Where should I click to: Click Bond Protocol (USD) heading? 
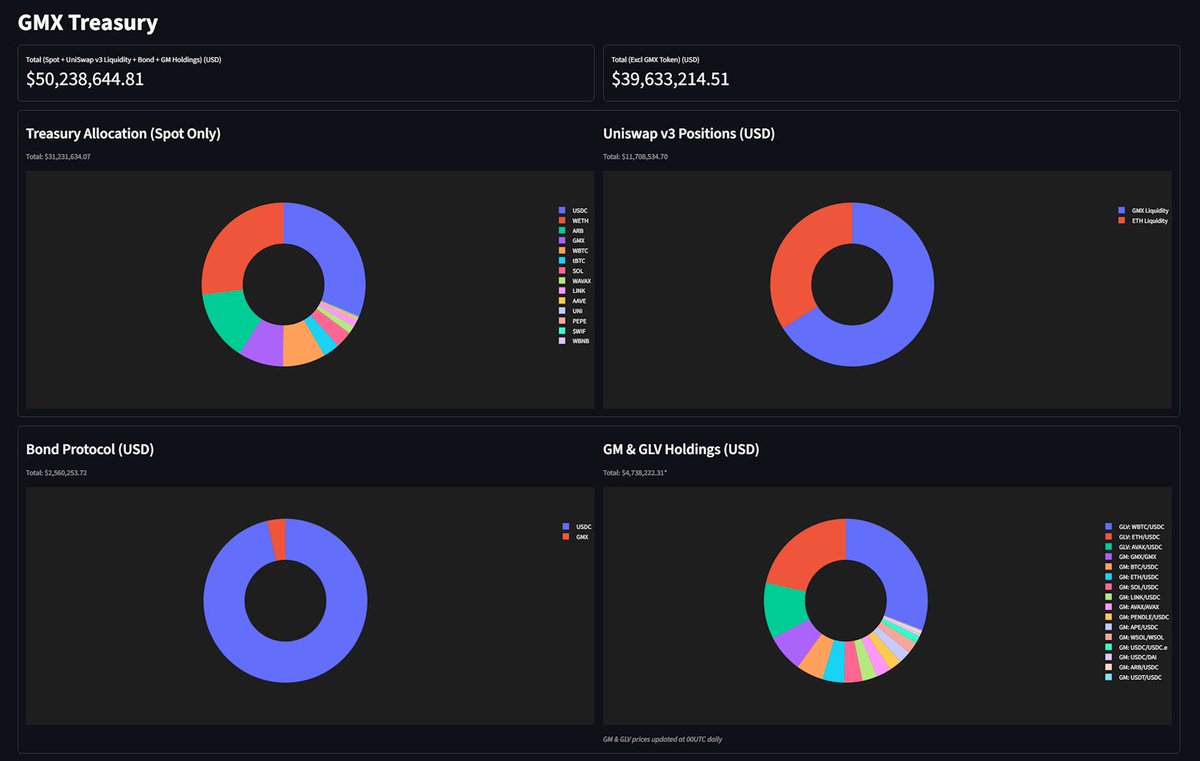(90, 450)
